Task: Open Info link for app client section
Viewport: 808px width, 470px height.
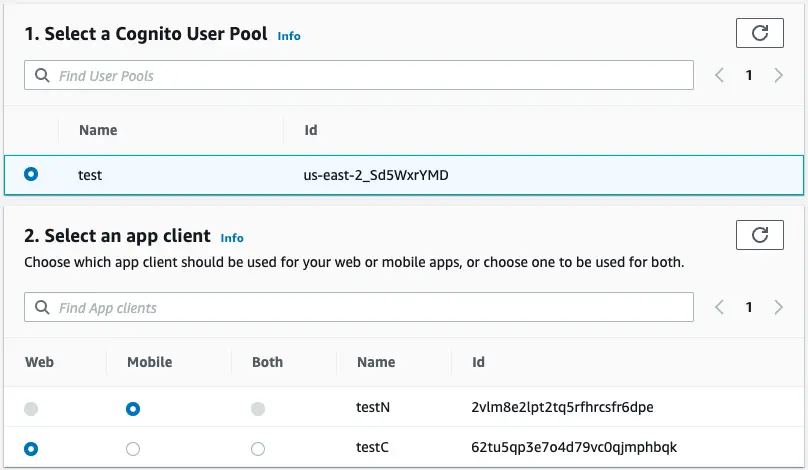Action: click(232, 238)
